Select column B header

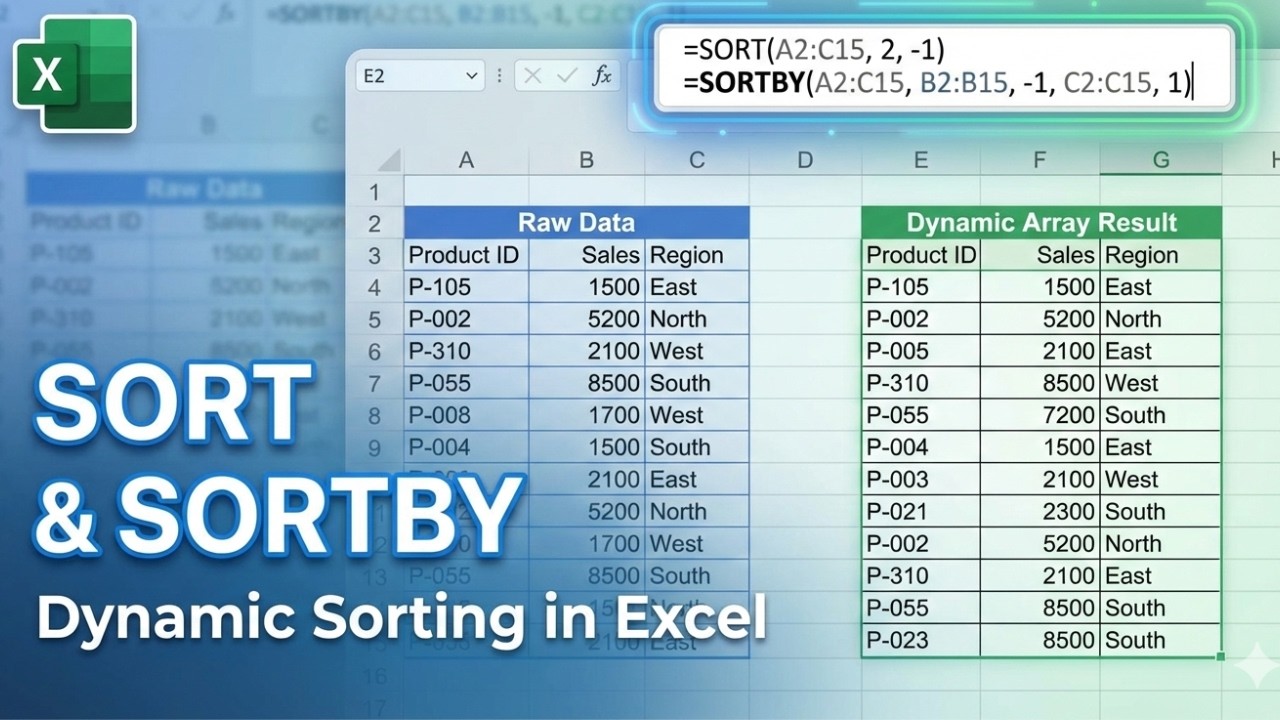point(587,160)
